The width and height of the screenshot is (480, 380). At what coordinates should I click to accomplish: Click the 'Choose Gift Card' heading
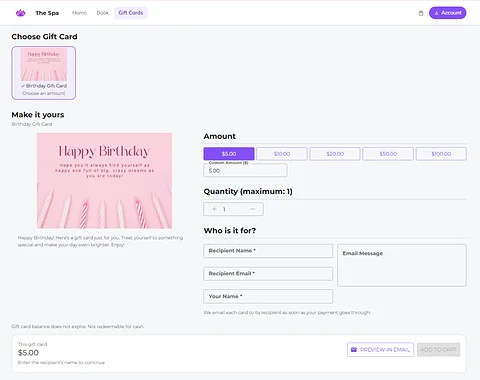coord(44,37)
